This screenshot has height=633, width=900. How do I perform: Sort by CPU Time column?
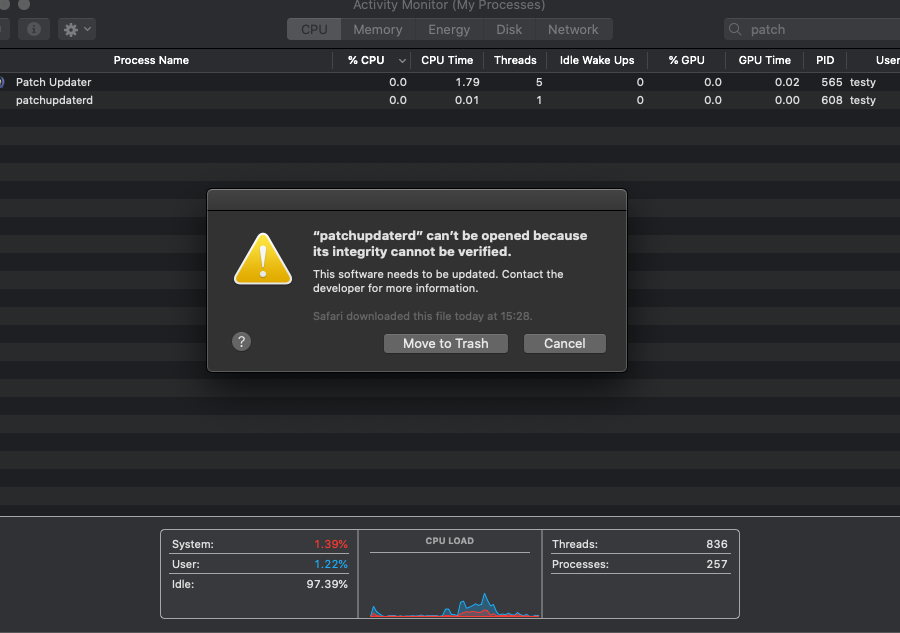447,60
